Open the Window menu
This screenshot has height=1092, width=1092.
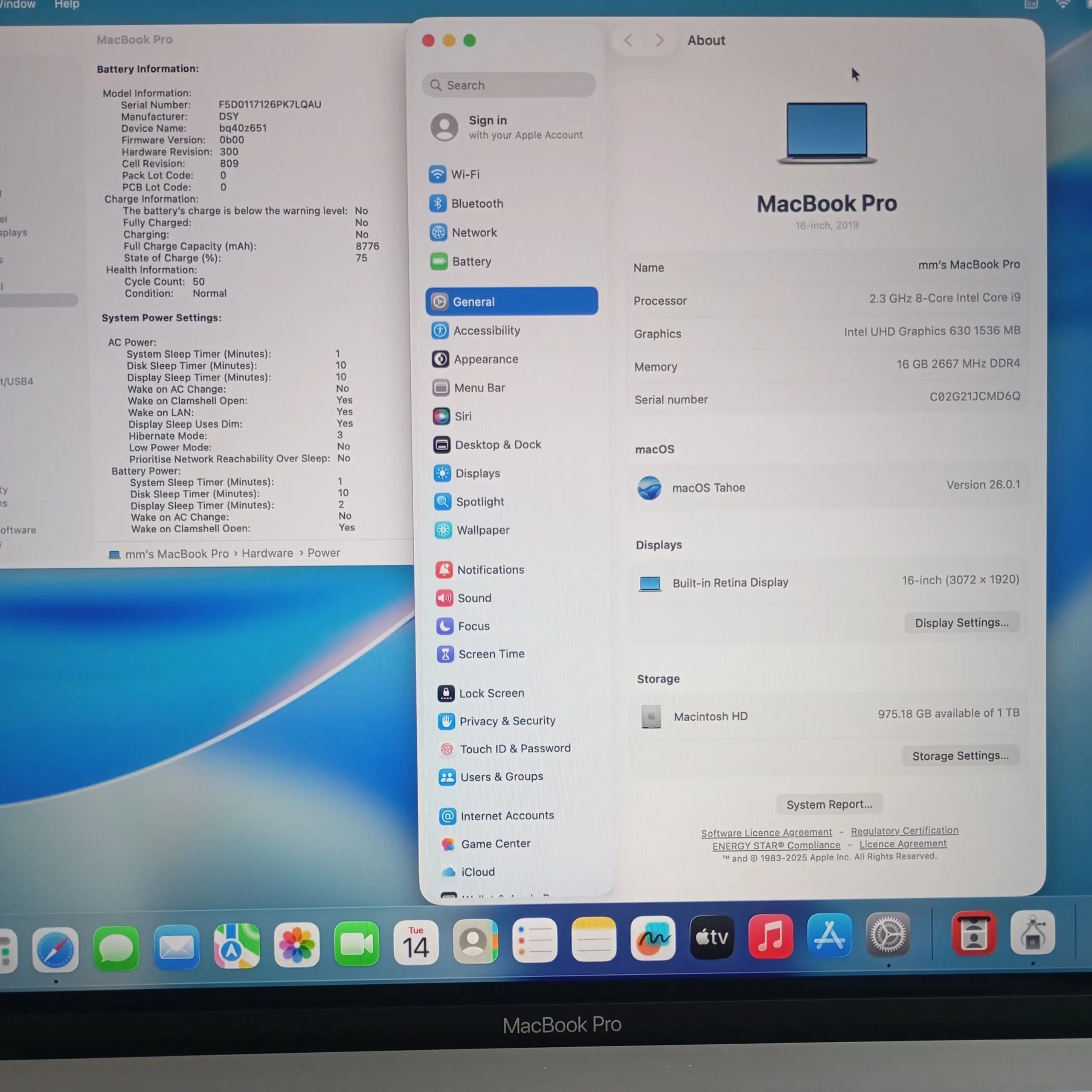[17, 5]
